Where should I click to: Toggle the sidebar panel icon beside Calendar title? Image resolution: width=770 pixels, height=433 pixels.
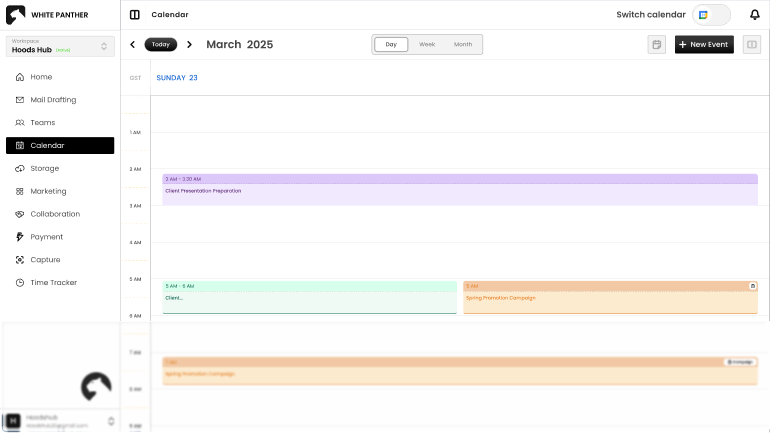[x=135, y=15]
